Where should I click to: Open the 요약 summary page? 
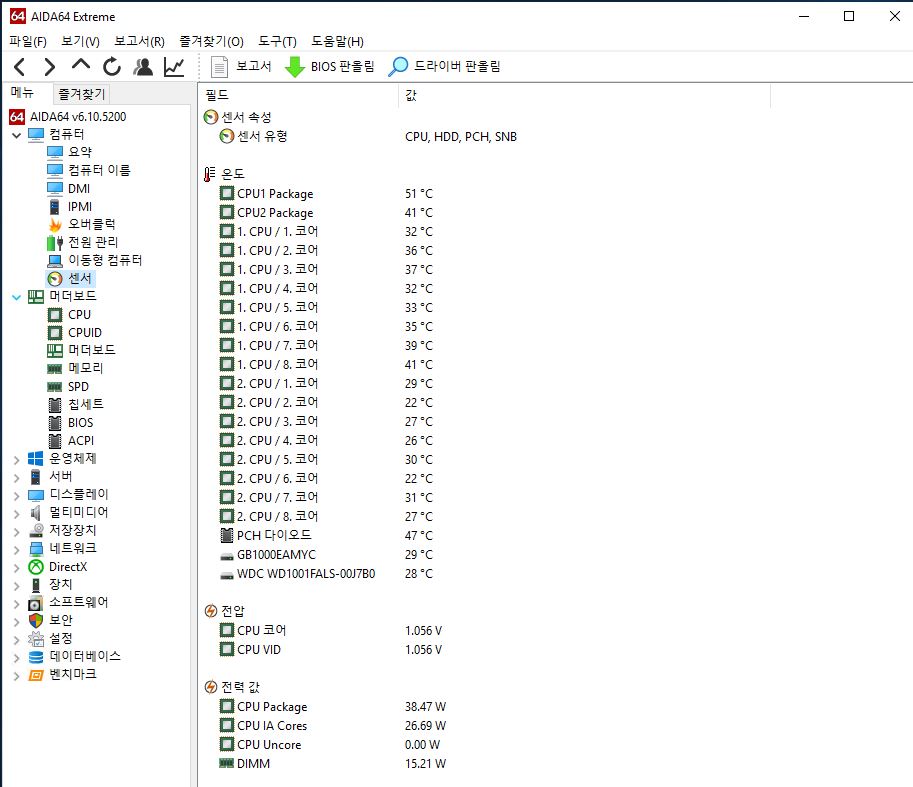click(x=69, y=152)
